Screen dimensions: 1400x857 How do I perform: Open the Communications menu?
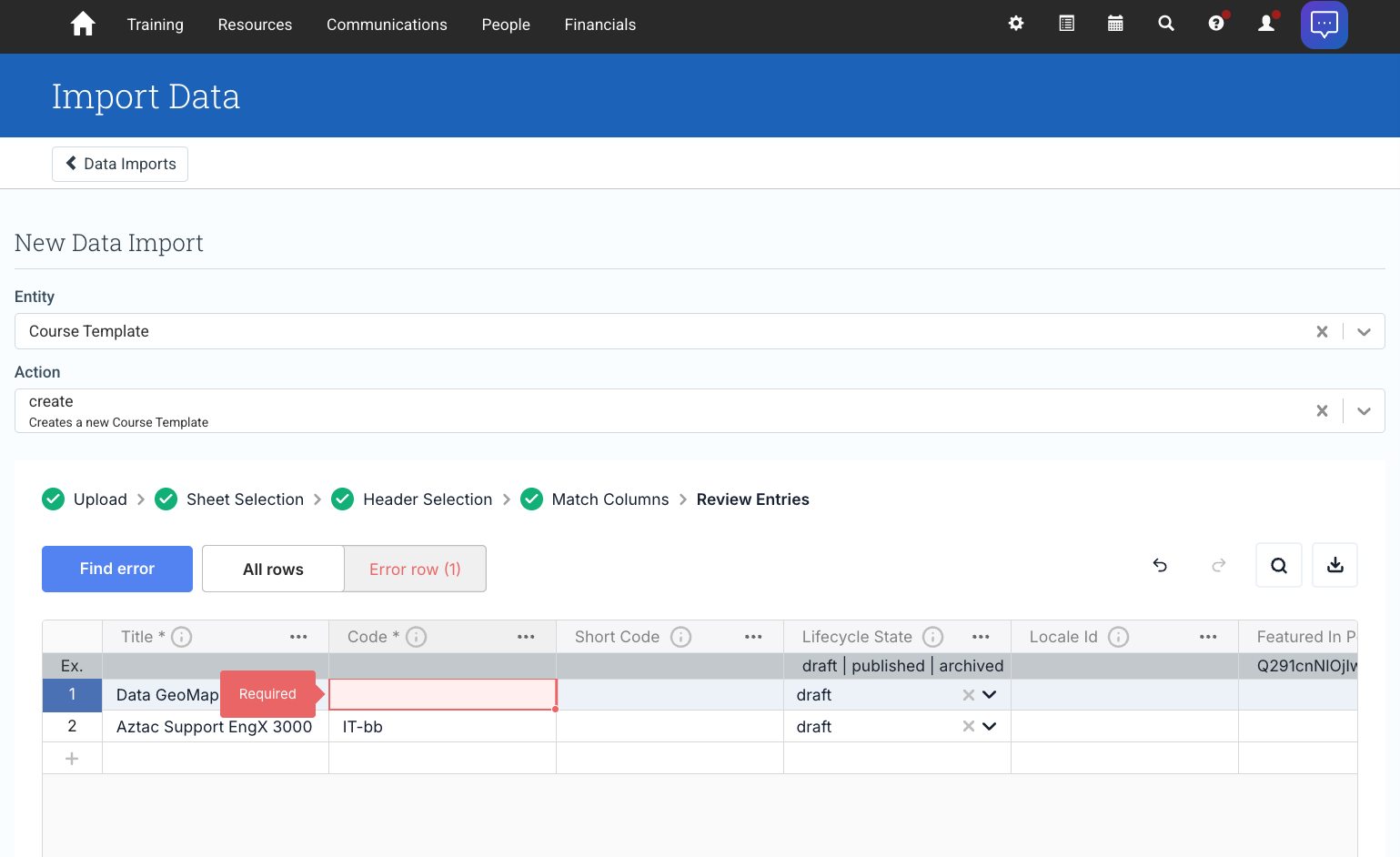(387, 25)
